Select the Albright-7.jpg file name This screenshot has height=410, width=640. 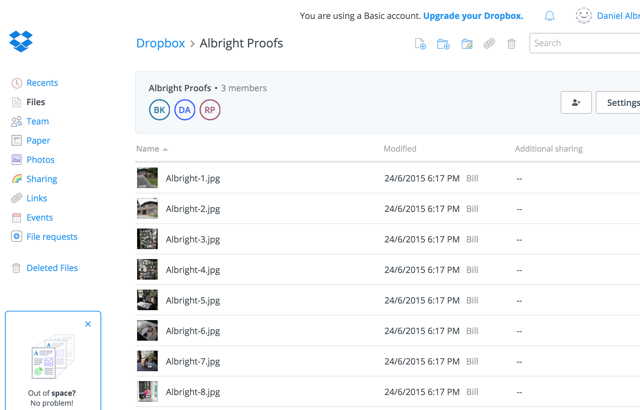coord(193,362)
